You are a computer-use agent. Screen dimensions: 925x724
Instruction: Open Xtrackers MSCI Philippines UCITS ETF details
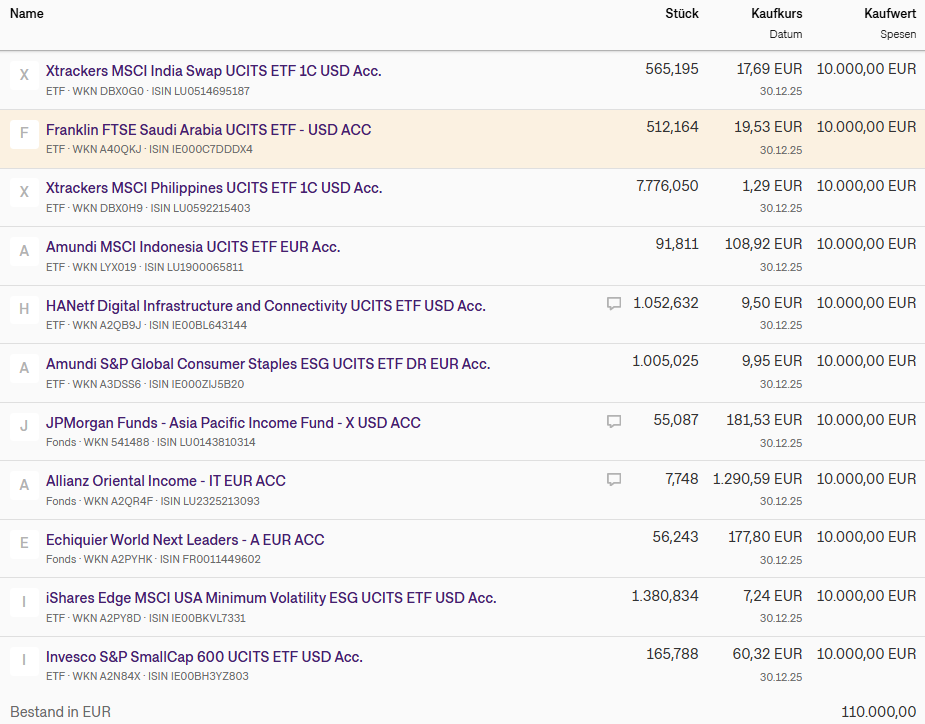(x=213, y=188)
